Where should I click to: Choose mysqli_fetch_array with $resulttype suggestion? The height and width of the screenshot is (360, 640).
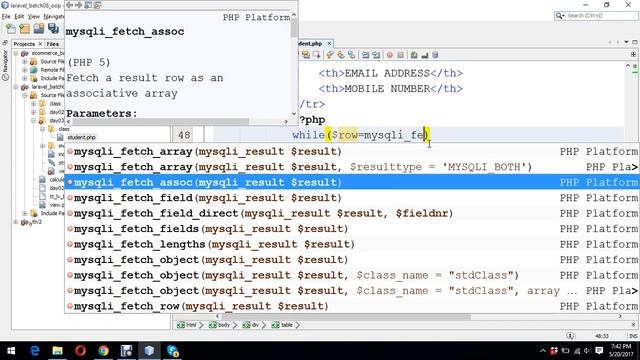(352, 167)
